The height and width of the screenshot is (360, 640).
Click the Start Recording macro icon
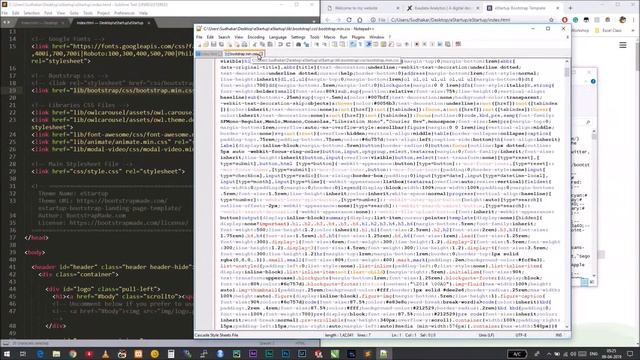(x=417, y=44)
